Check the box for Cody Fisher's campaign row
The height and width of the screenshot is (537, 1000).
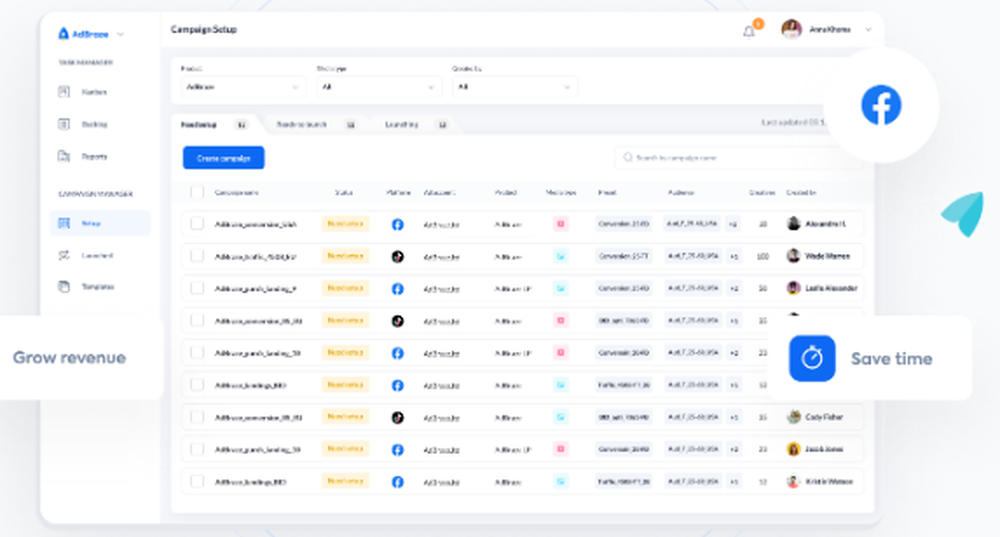tap(197, 417)
